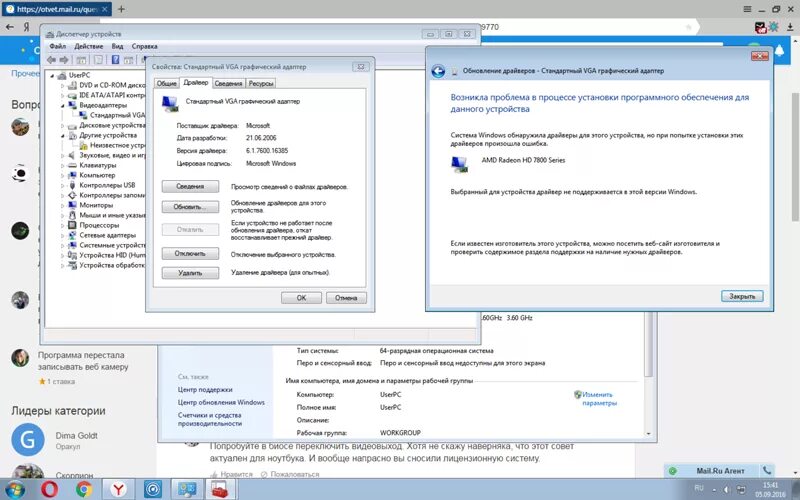The height and width of the screenshot is (500, 800).
Task: Click the Мониторы device icon in tree
Action: (x=72, y=205)
